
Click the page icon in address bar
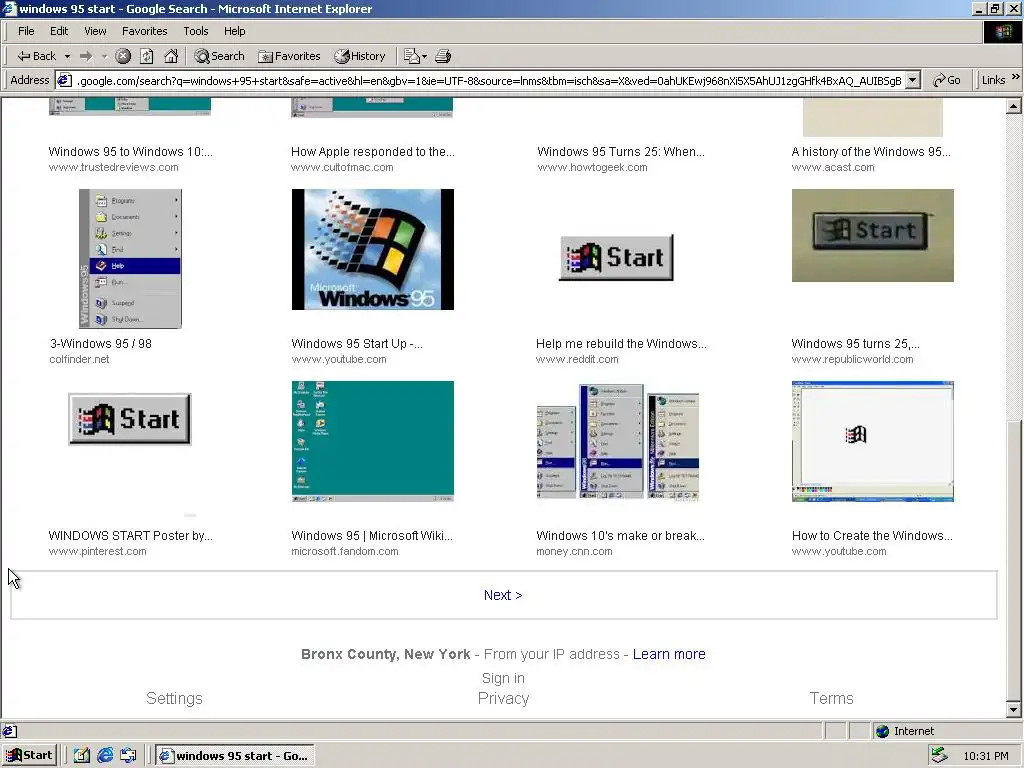(x=64, y=80)
